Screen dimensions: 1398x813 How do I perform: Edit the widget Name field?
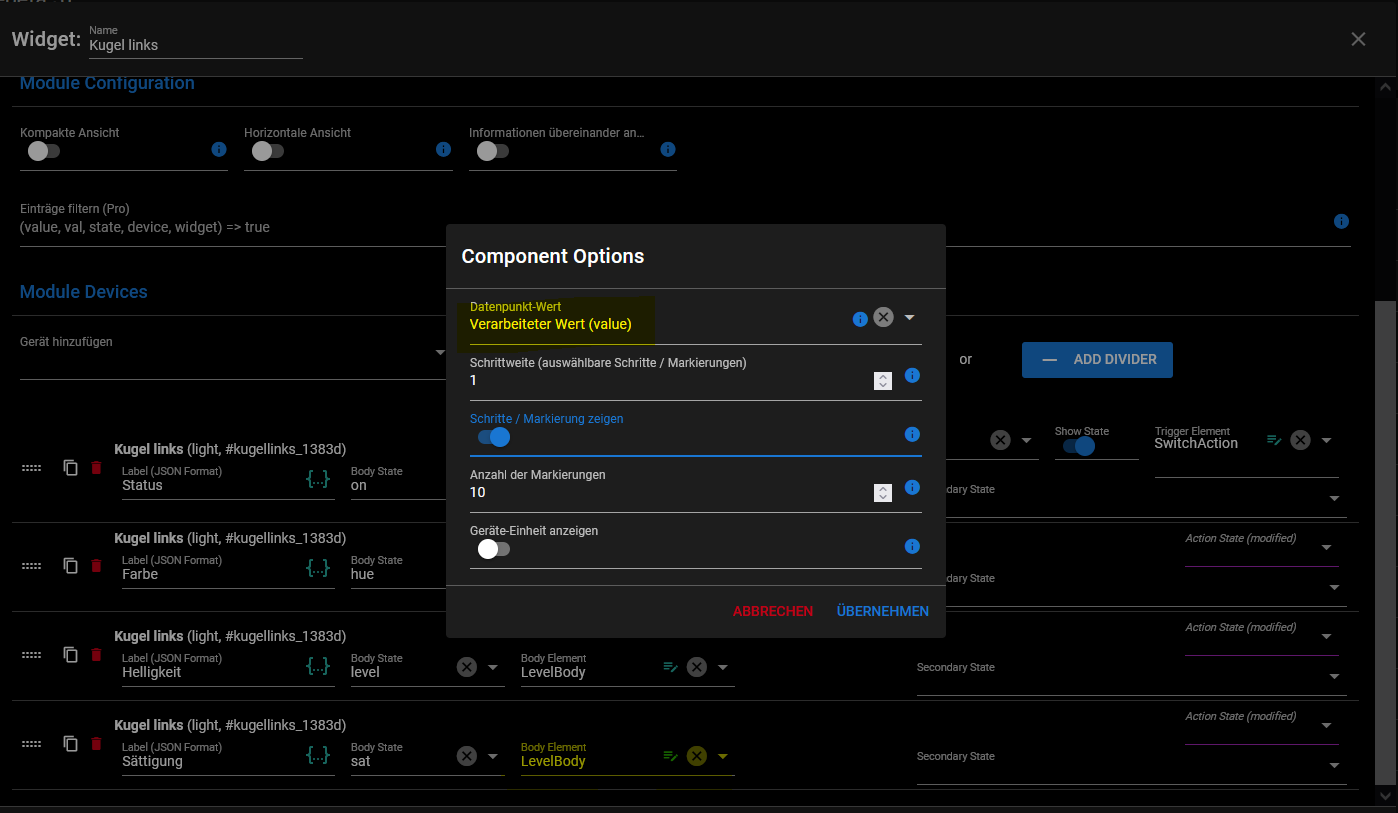pos(195,45)
